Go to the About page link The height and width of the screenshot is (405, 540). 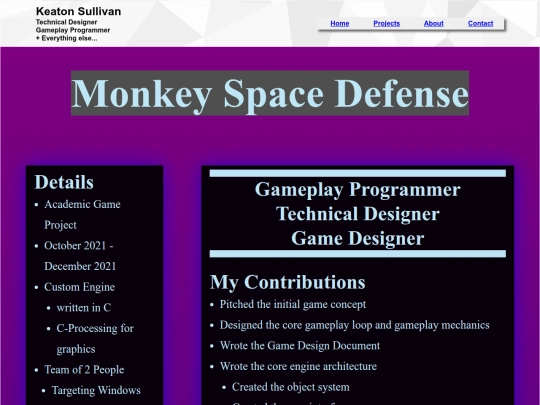coord(433,23)
